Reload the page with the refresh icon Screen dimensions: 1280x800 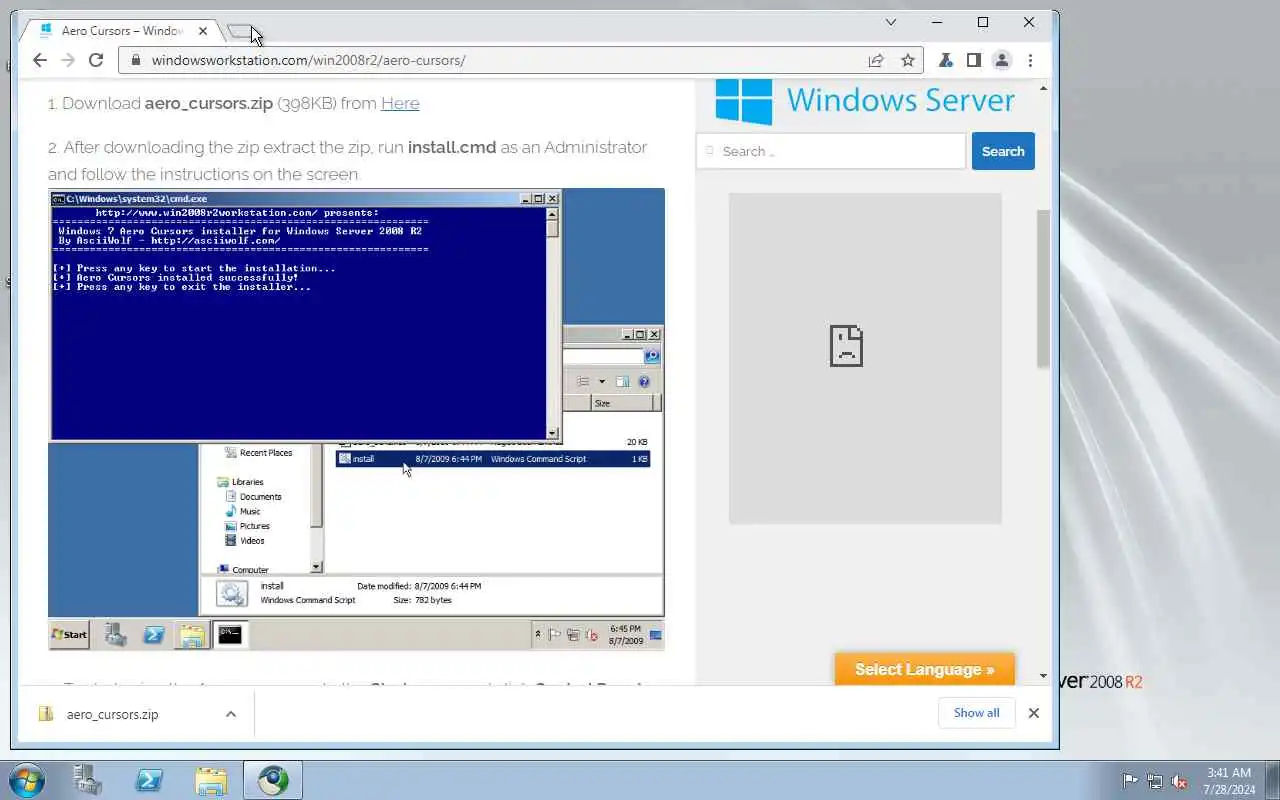[96, 60]
